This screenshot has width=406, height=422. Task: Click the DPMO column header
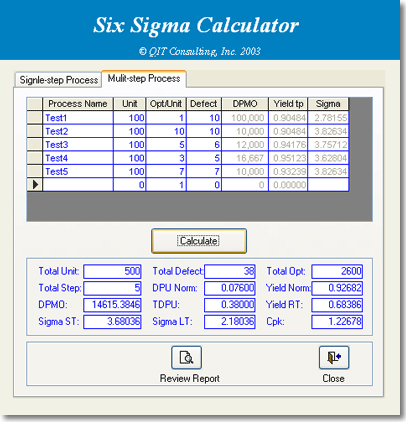pyautogui.click(x=245, y=104)
